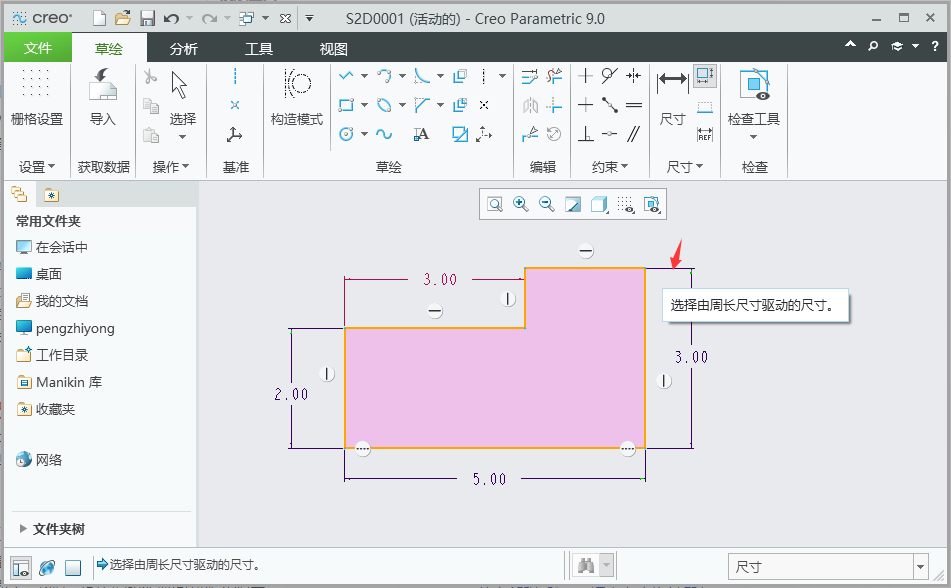Open the Line tool dropdown arrow
951x588 pixels.
pyautogui.click(x=365, y=76)
